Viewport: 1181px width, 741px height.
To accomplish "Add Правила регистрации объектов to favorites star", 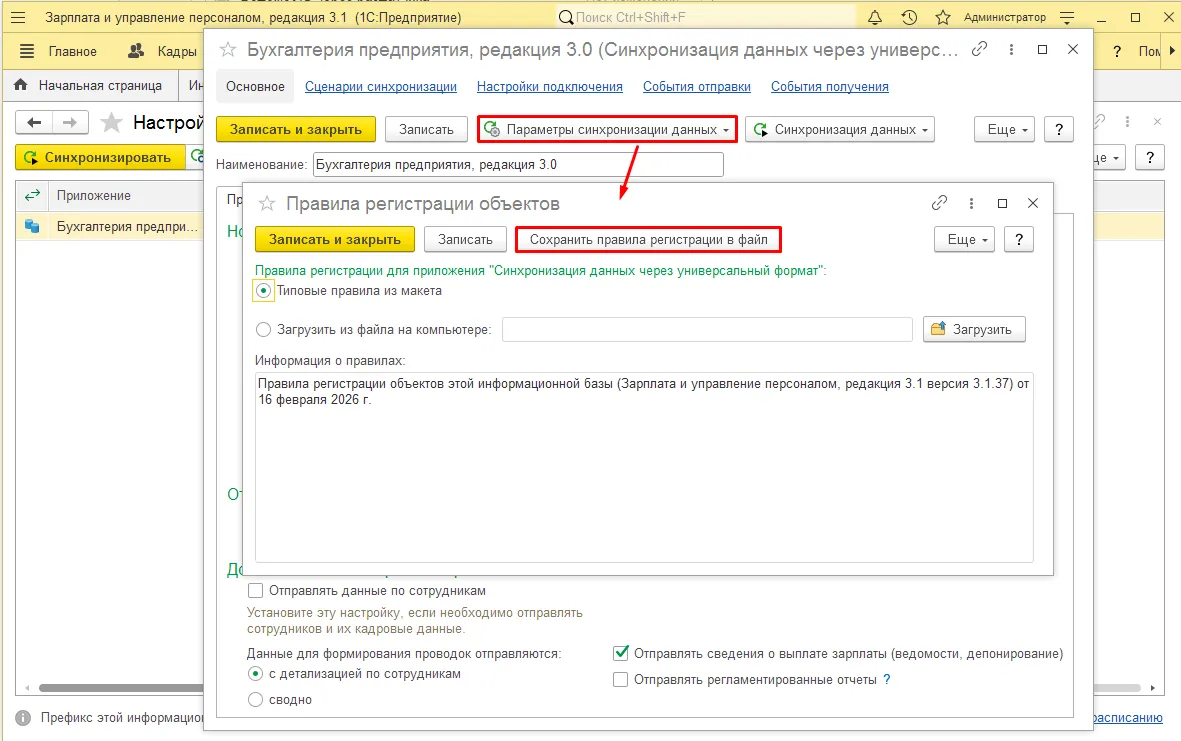I will click(x=267, y=203).
